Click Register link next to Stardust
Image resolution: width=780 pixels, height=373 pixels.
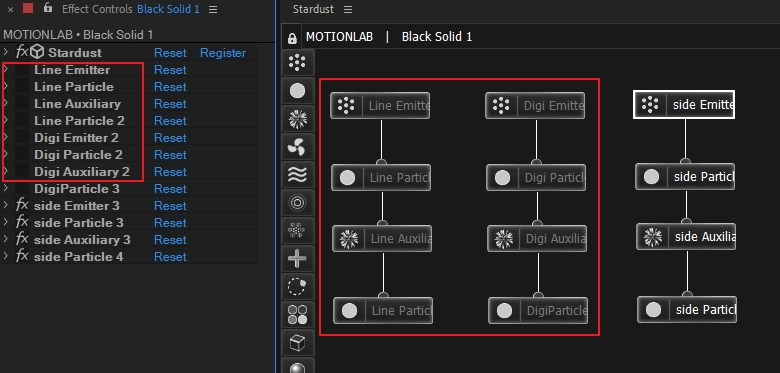223,53
